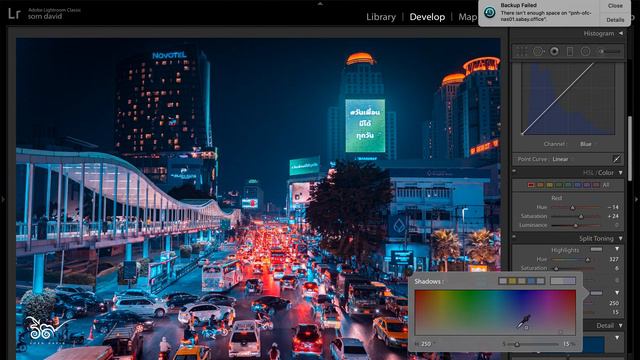Select the Graduated Filter tool
The height and width of the screenshot is (360, 640).
[570, 51]
